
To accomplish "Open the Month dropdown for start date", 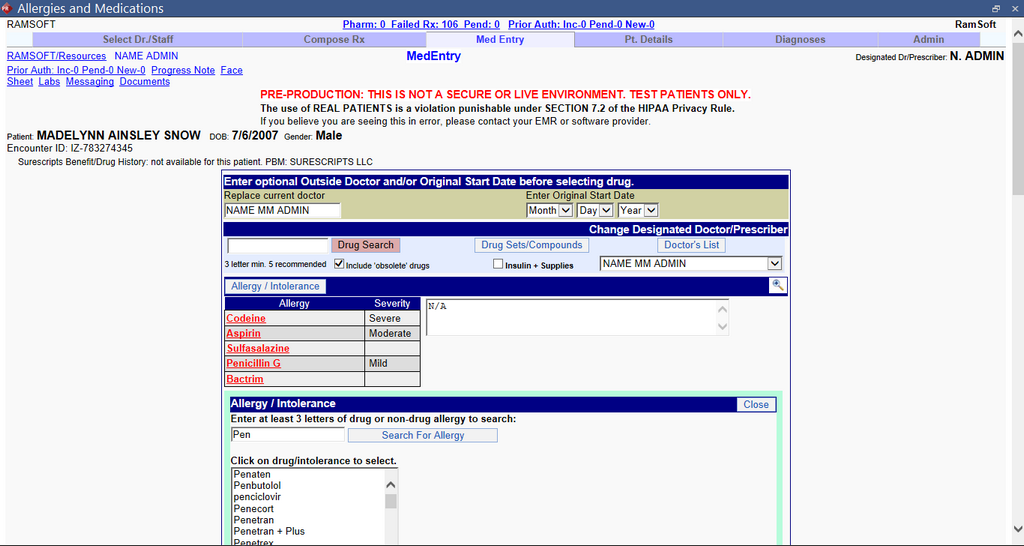I will pyautogui.click(x=550, y=210).
